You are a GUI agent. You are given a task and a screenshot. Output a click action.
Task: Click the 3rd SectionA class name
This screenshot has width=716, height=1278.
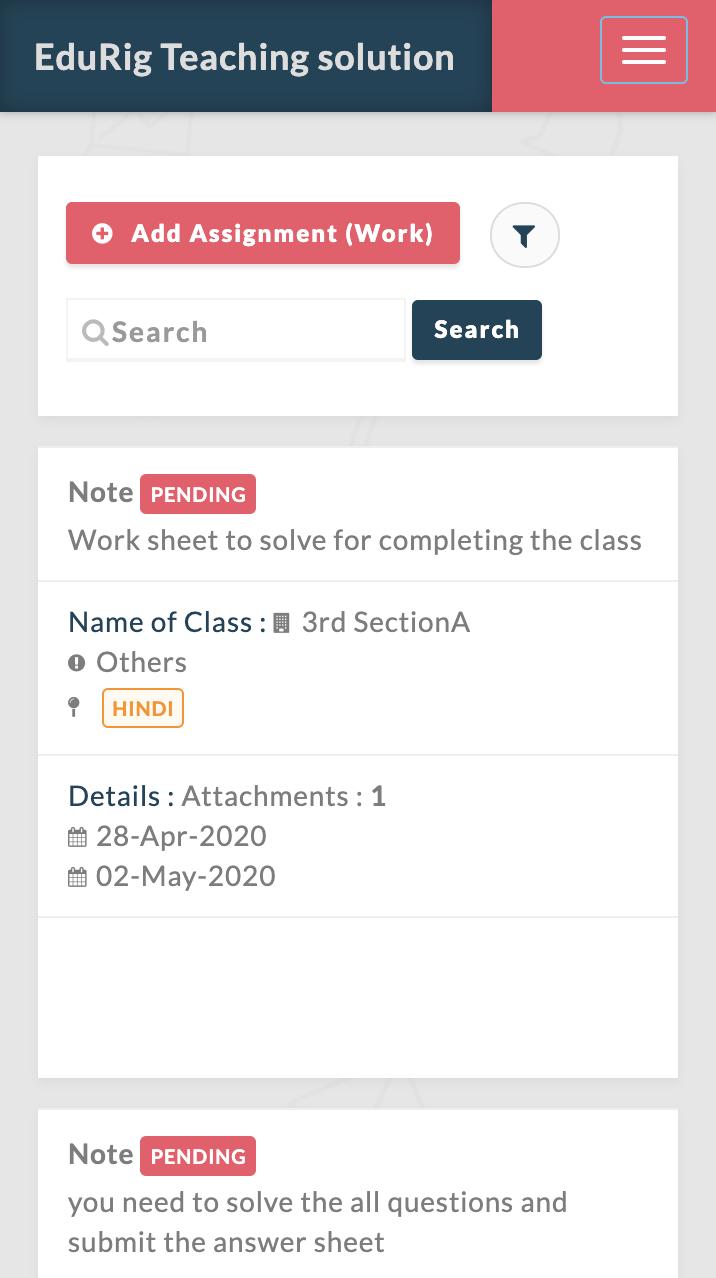pos(386,622)
